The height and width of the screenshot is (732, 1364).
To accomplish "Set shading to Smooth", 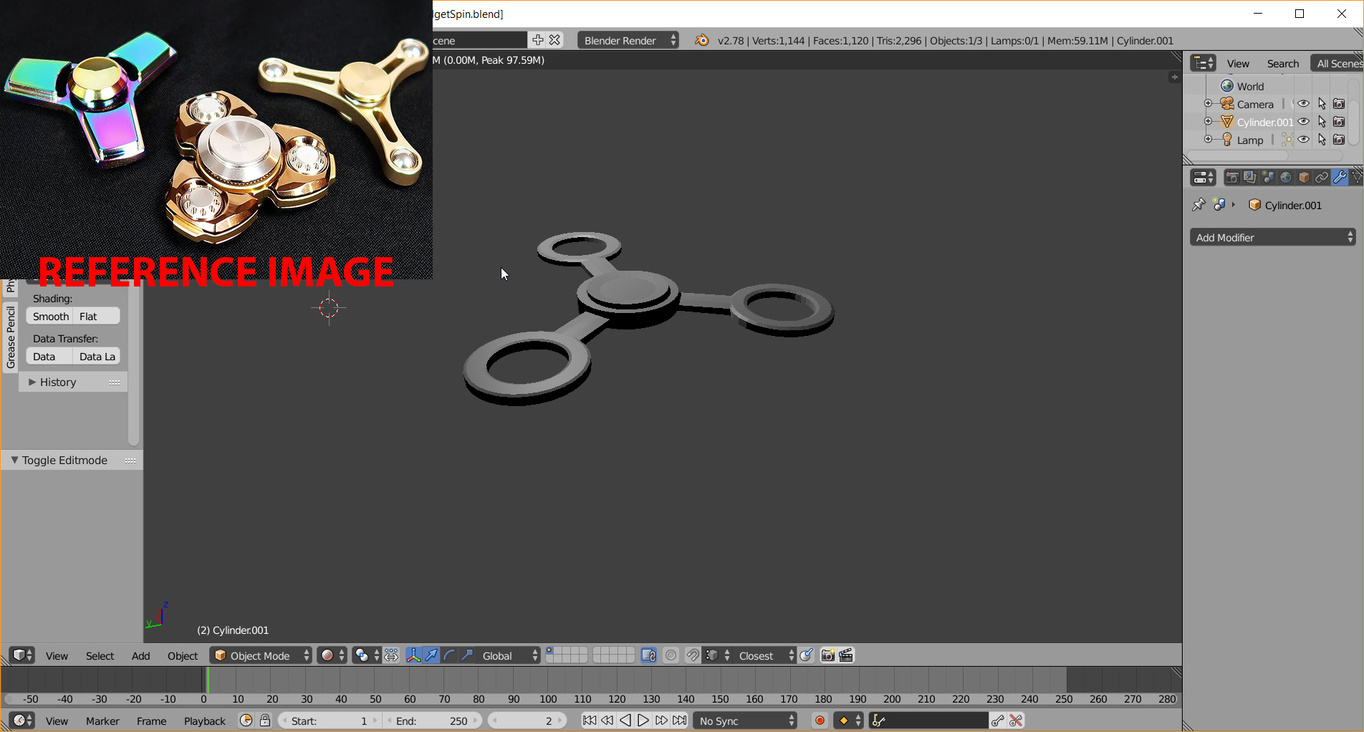I will (x=50, y=316).
